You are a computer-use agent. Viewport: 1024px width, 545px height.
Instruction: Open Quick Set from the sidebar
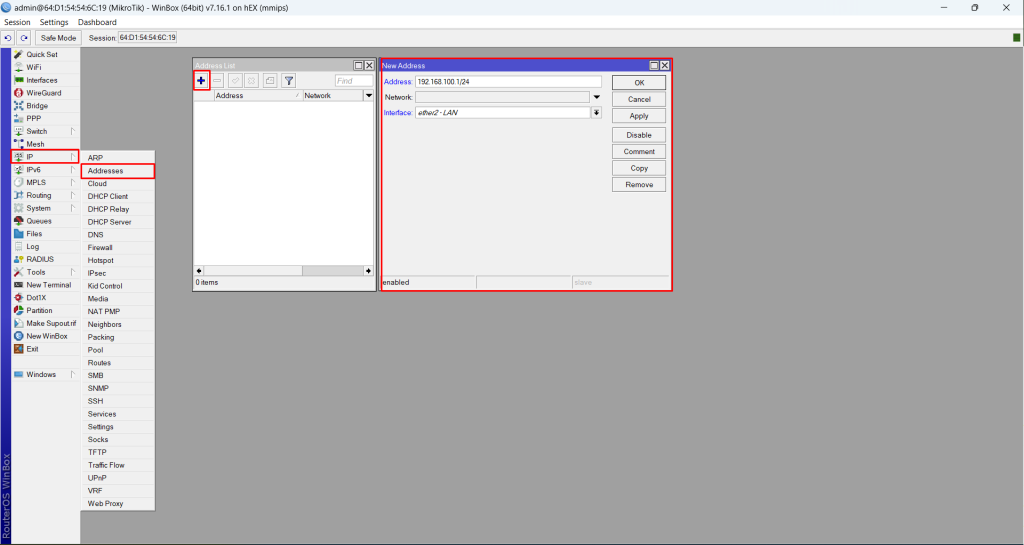point(42,55)
